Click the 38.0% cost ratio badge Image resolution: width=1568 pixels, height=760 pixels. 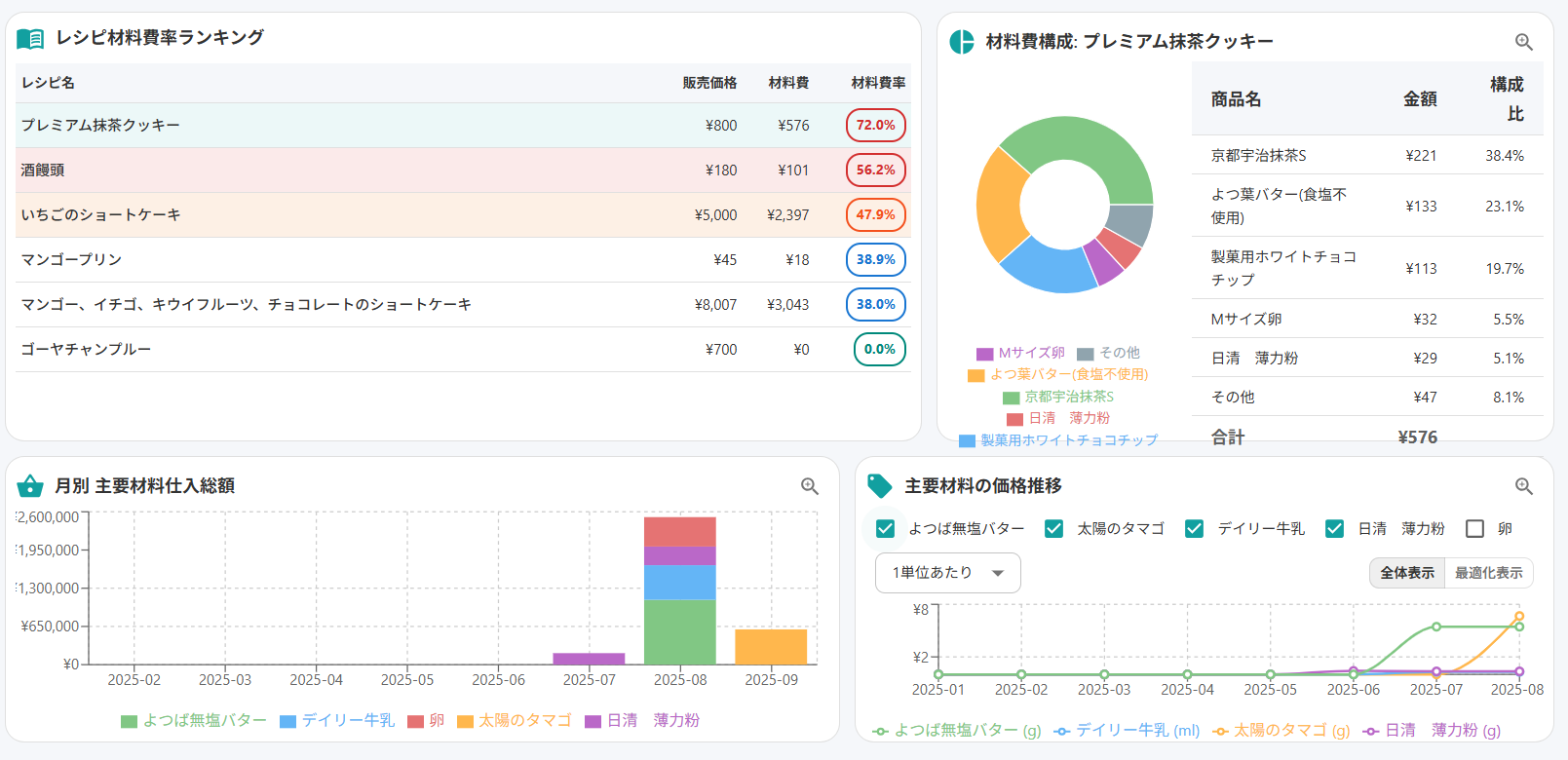click(x=876, y=304)
